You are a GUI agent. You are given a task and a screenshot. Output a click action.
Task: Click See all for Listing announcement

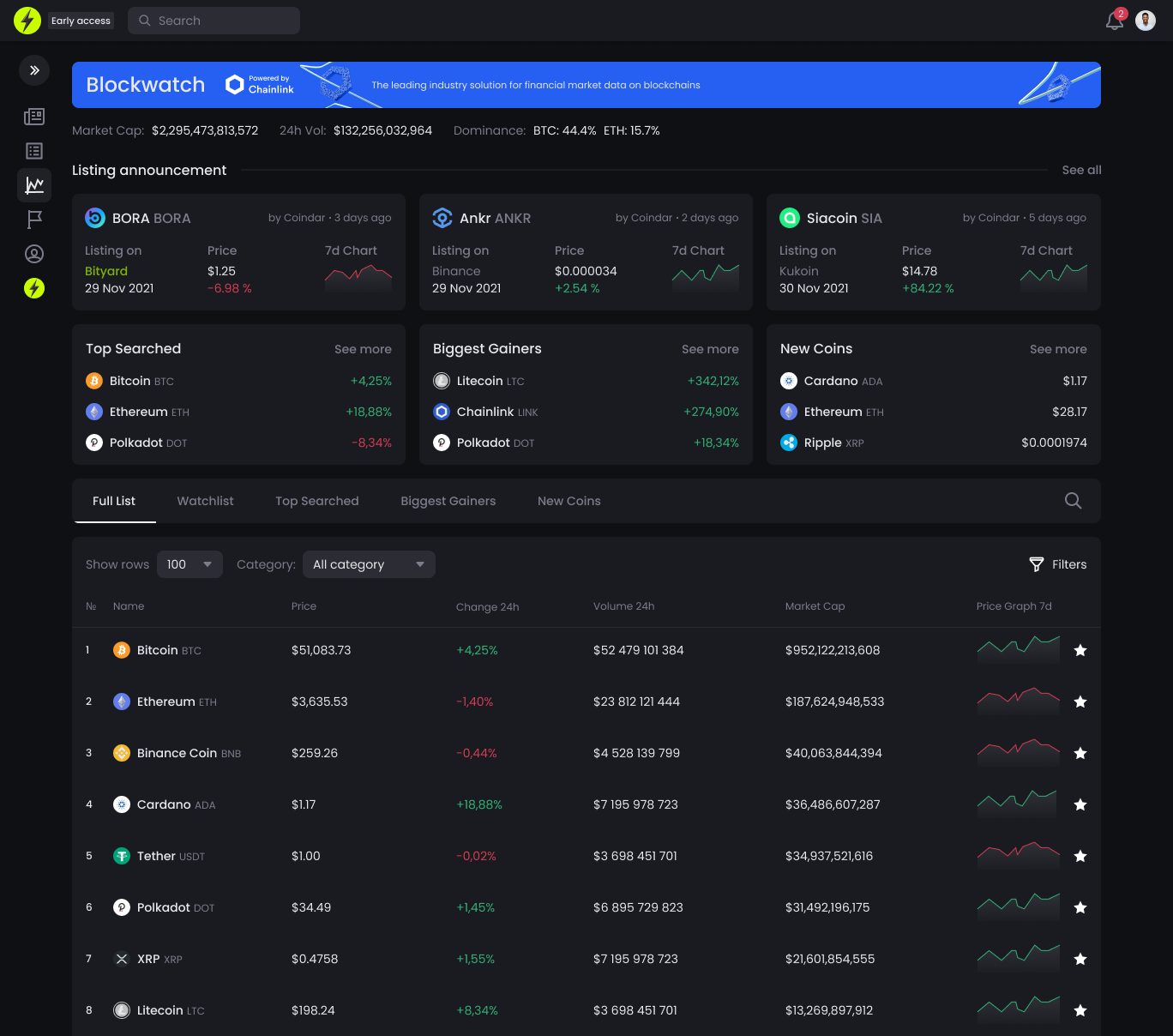1081,170
